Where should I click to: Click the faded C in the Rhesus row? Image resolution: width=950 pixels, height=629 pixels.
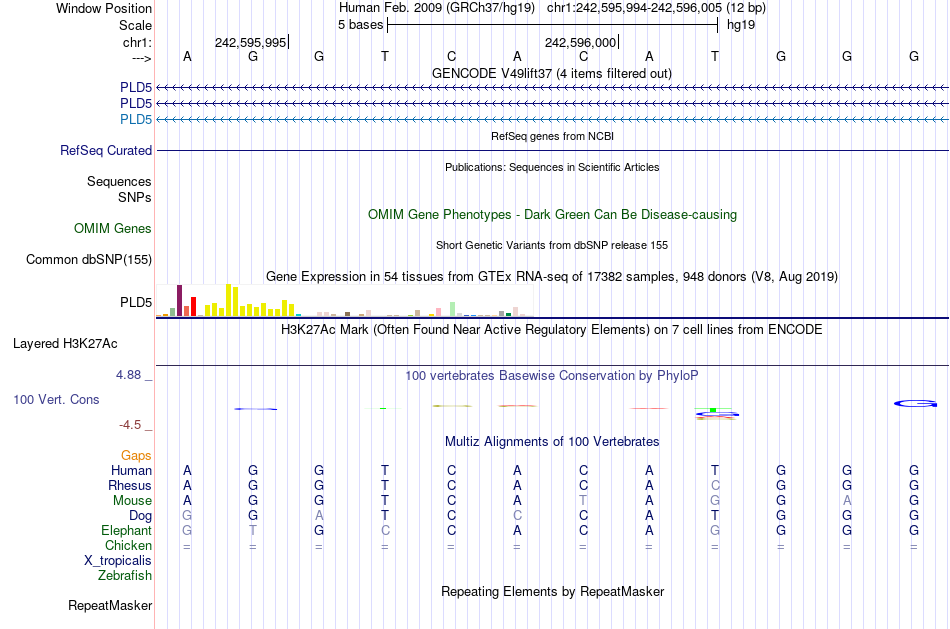click(715, 486)
